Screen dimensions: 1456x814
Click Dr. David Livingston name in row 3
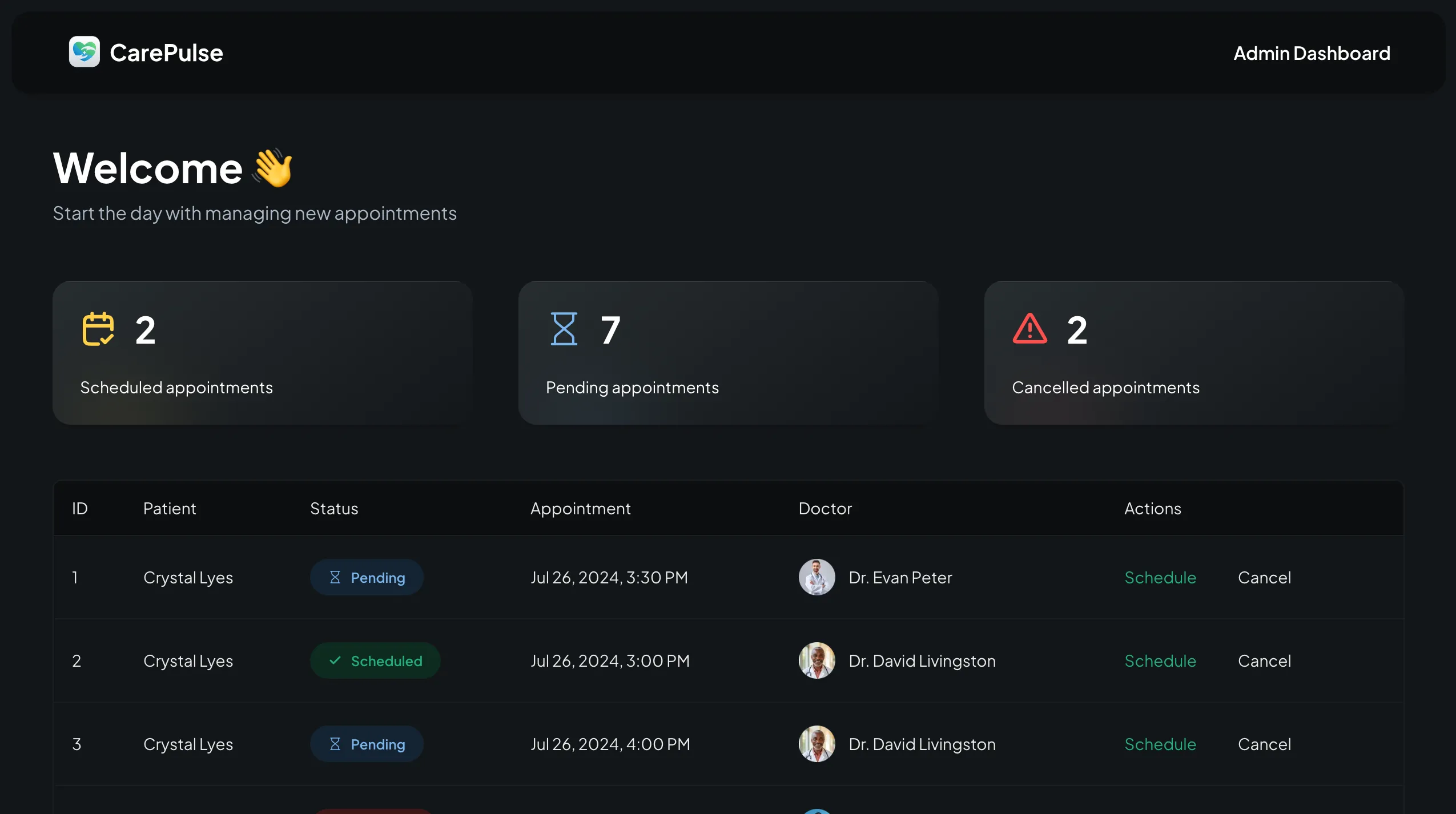pyautogui.click(x=922, y=744)
